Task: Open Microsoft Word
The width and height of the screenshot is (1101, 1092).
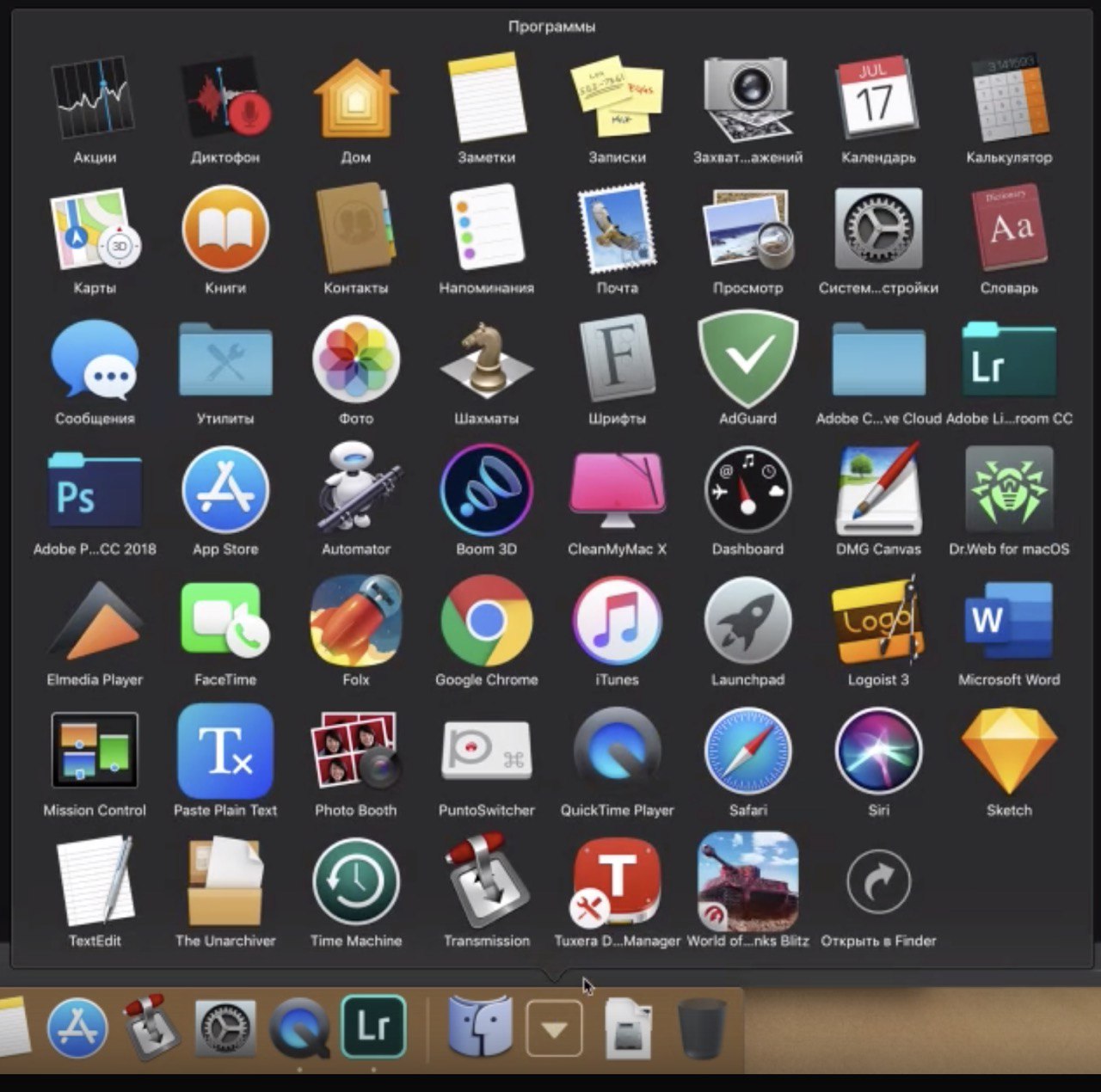Action: (1009, 621)
